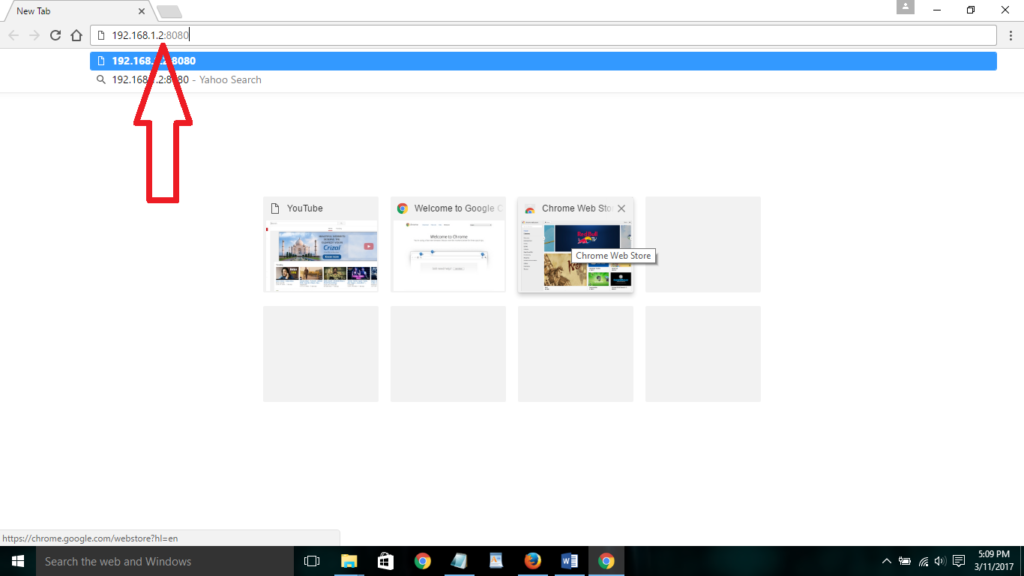Select the 192.168.1.2:8080 URL suggestion
The height and width of the screenshot is (576, 1024).
pos(543,61)
